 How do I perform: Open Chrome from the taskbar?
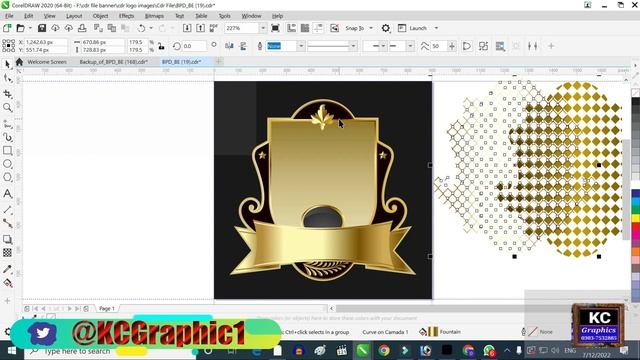[384, 351]
